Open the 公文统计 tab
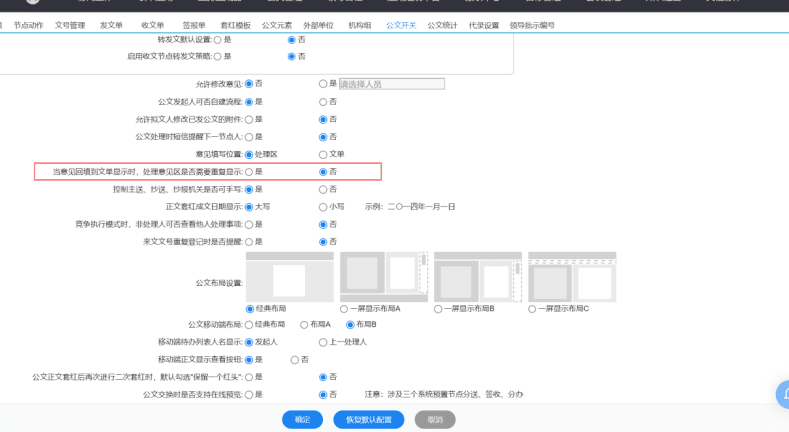 (442, 25)
